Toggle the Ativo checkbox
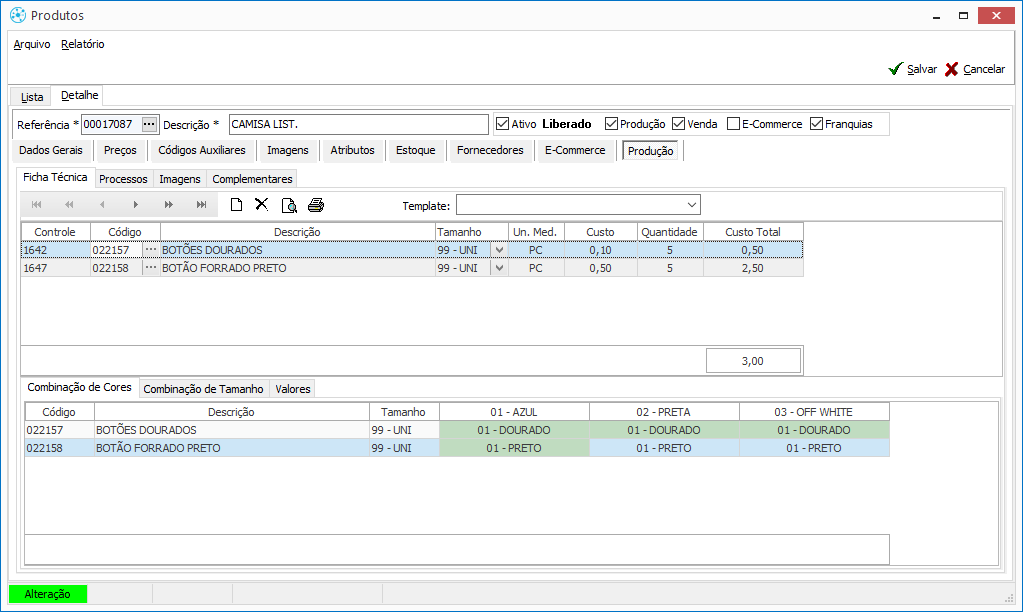This screenshot has width=1023, height=612. pyautogui.click(x=502, y=124)
